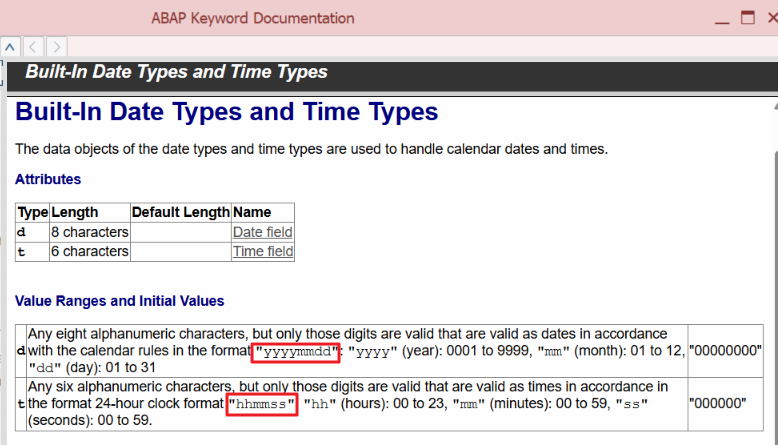
Task: Click the "Name" column header
Action: pos(263,212)
